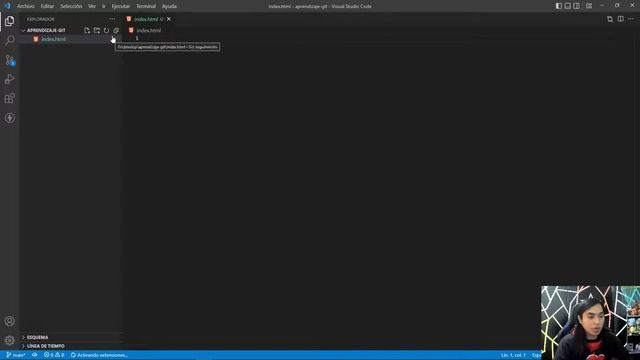Click the git branch status bar item

tap(16, 355)
